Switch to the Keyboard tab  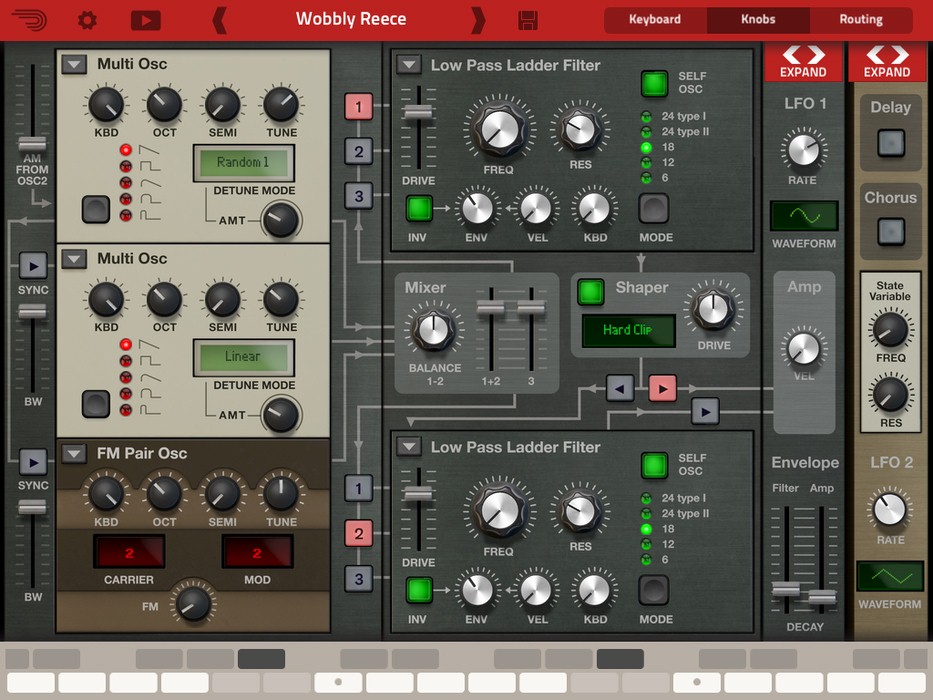tap(655, 20)
